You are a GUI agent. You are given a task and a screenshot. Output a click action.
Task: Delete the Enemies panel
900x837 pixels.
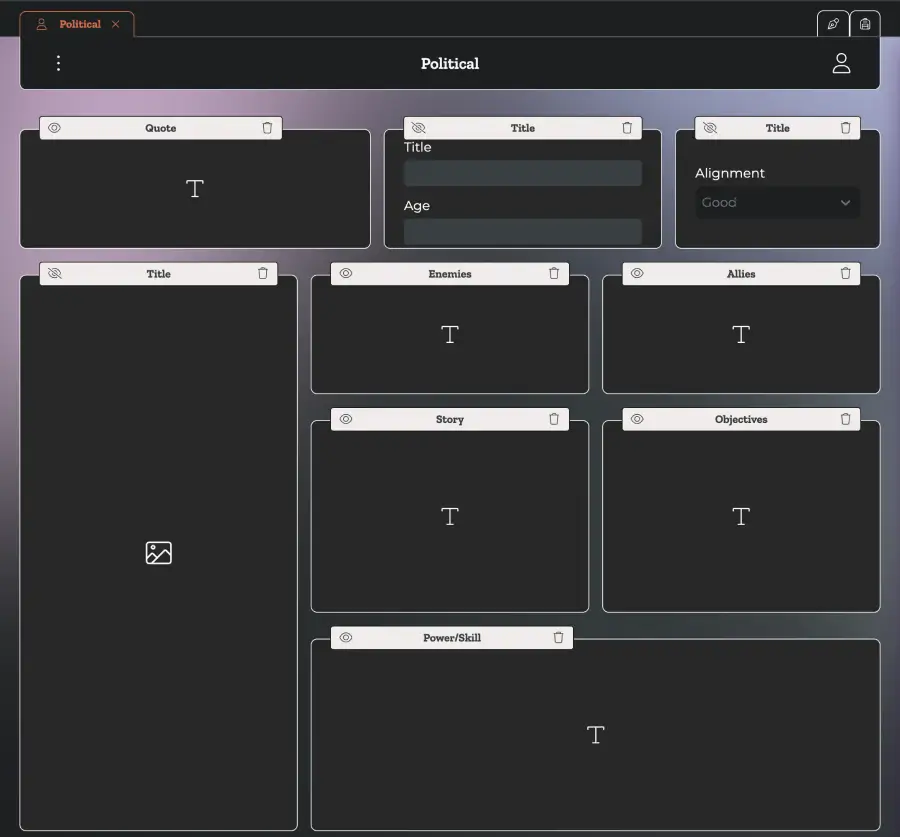pyautogui.click(x=554, y=273)
